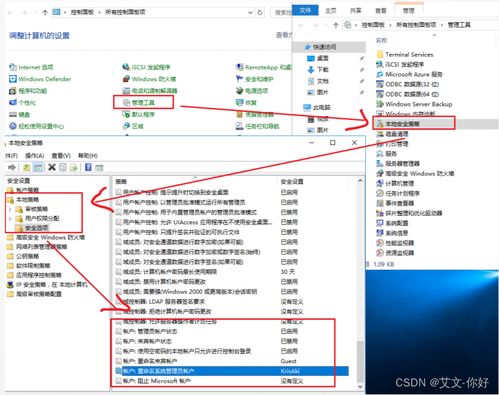Open 性能监视器 shortcut
The height and width of the screenshot is (395, 499).
395,243
